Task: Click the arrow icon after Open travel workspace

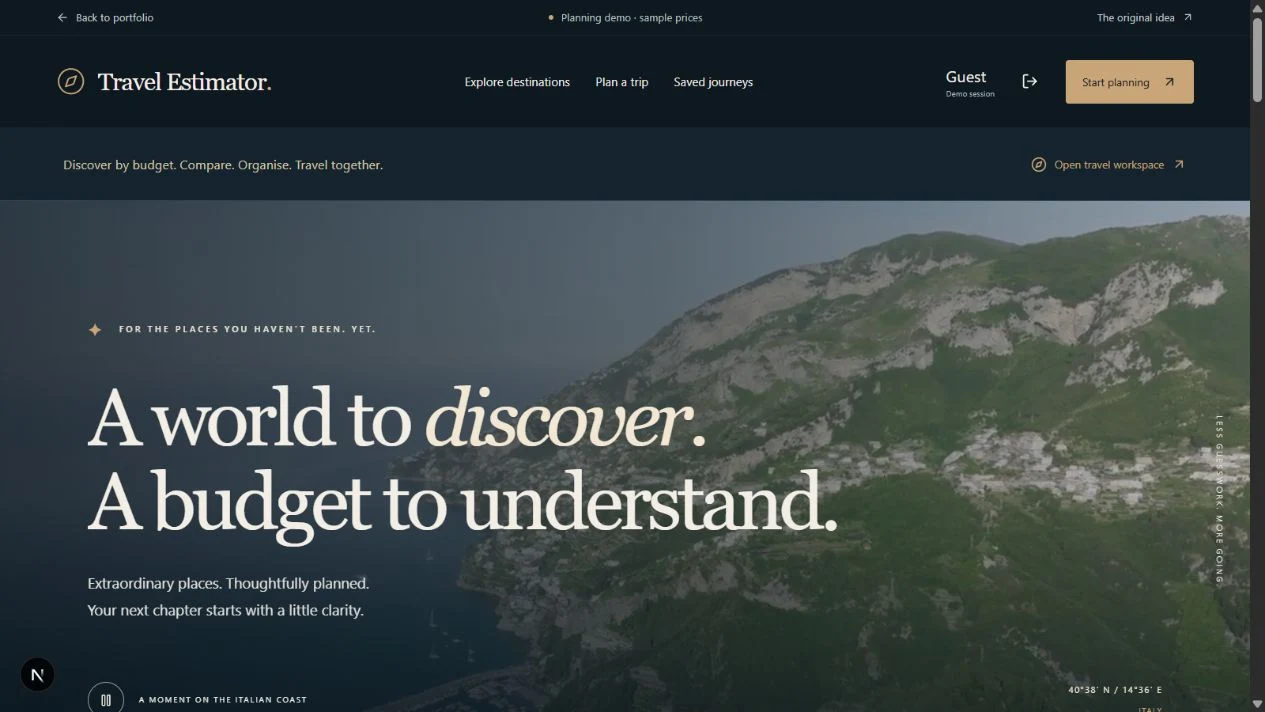Action: click(x=1179, y=164)
